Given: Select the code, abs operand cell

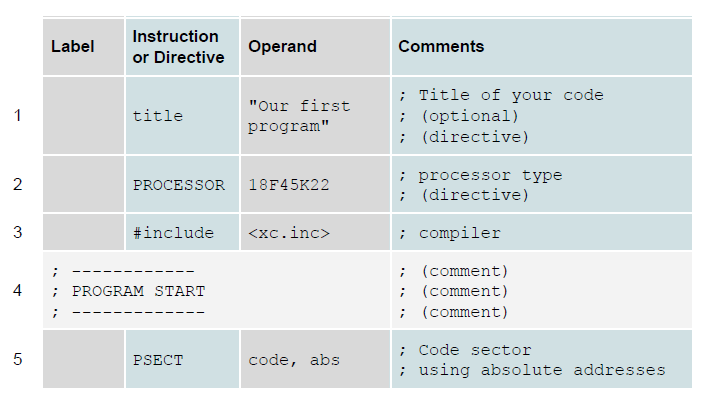Looking at the screenshot, I should coord(315,359).
